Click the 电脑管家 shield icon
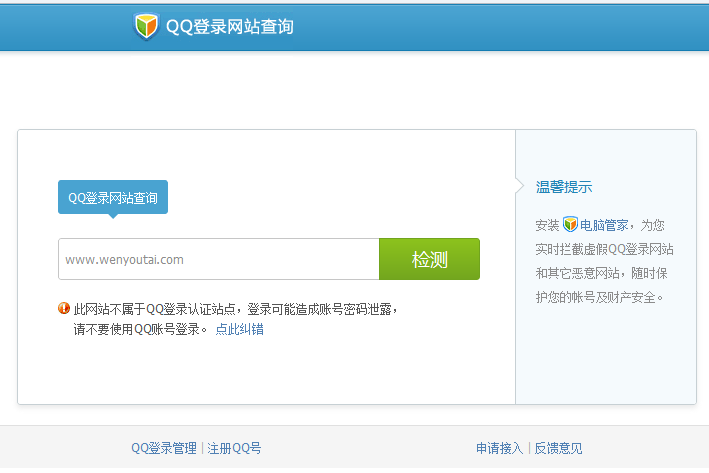Image resolution: width=709 pixels, height=473 pixels. pyautogui.click(x=570, y=224)
